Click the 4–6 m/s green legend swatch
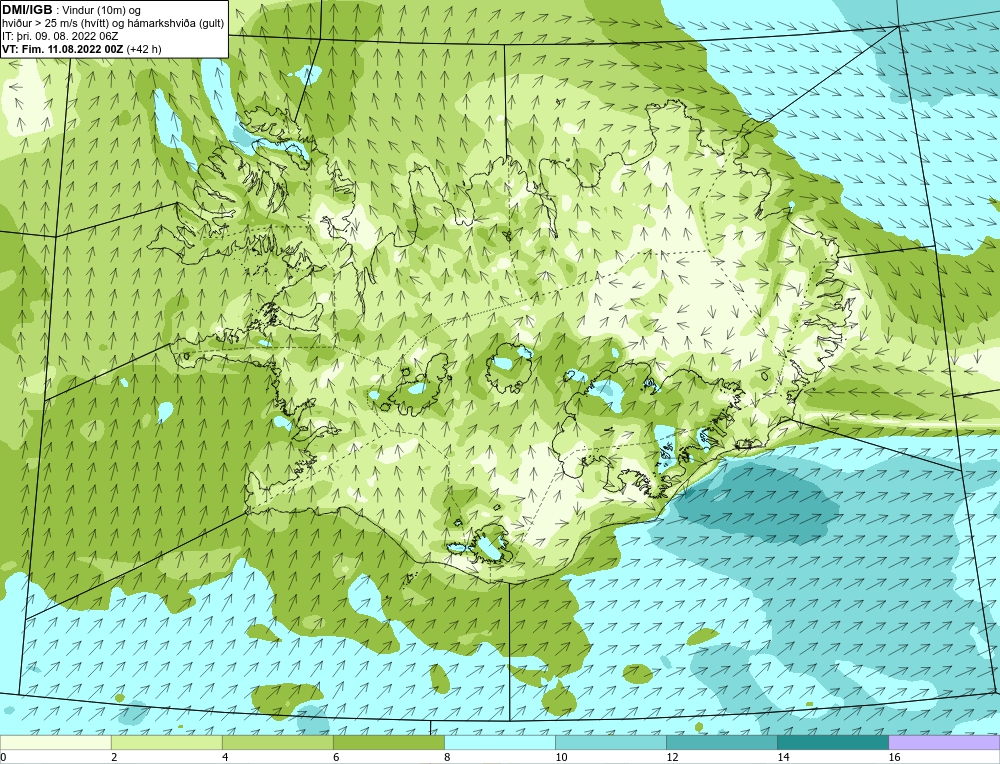Viewport: 1000px width, 764px height. (x=277, y=743)
